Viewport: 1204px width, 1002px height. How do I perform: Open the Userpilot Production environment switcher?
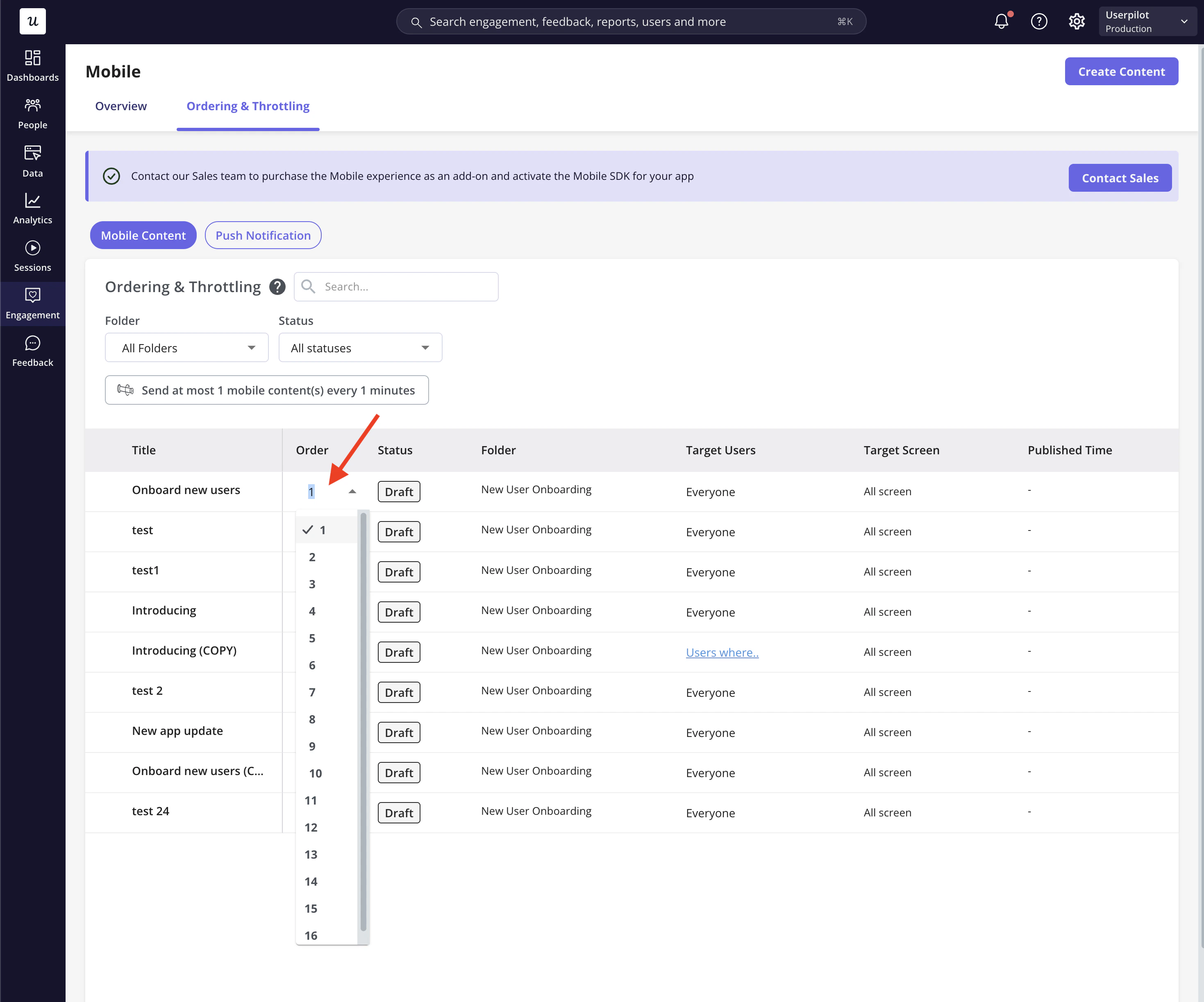point(1146,22)
